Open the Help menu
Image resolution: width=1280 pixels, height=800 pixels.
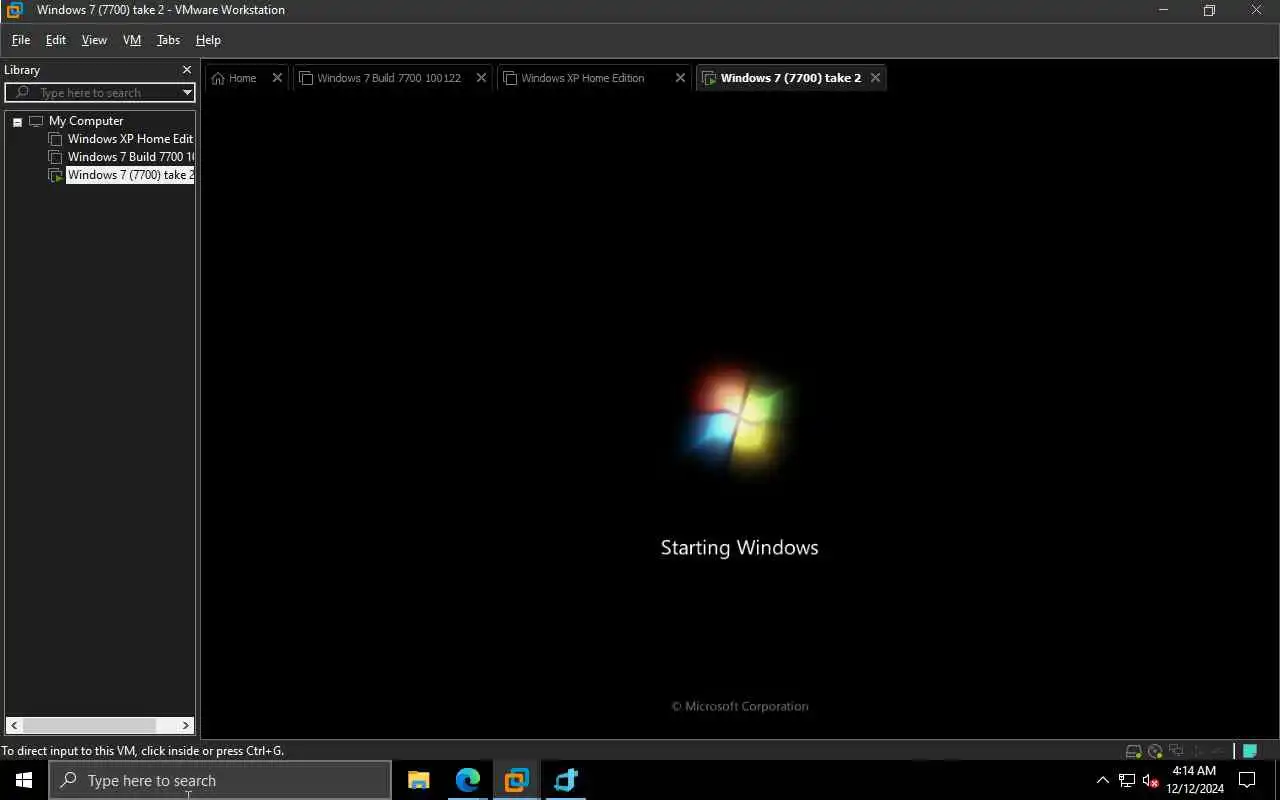pyautogui.click(x=208, y=40)
